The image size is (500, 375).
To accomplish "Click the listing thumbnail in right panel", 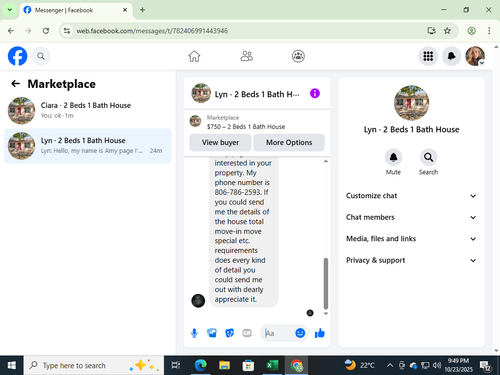I will point(411,103).
